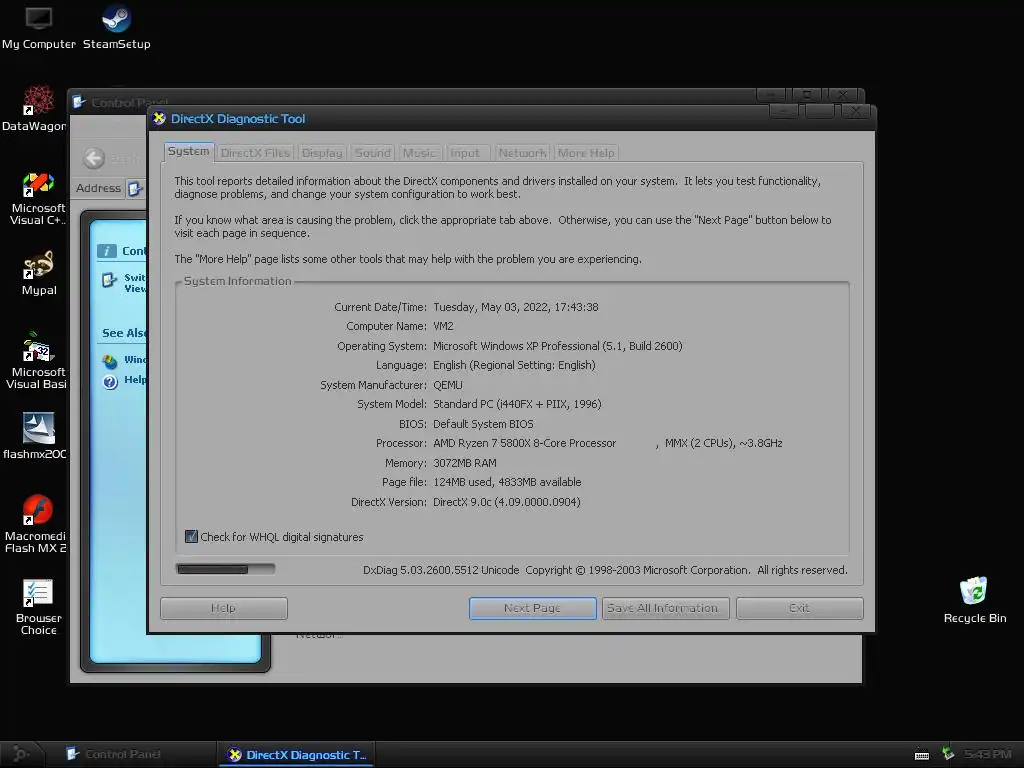Click '124MB used, 4833MB available' page file value

(x=507, y=483)
